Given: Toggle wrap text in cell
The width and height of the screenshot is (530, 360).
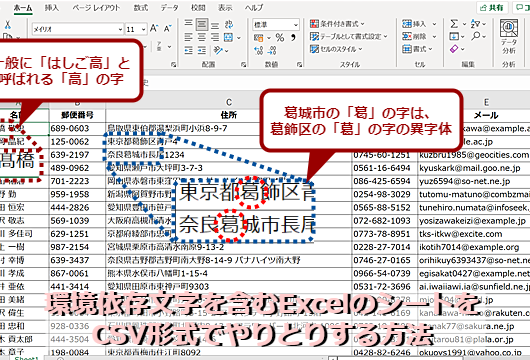Looking at the screenshot, I should pyautogui.click(x=229, y=24).
